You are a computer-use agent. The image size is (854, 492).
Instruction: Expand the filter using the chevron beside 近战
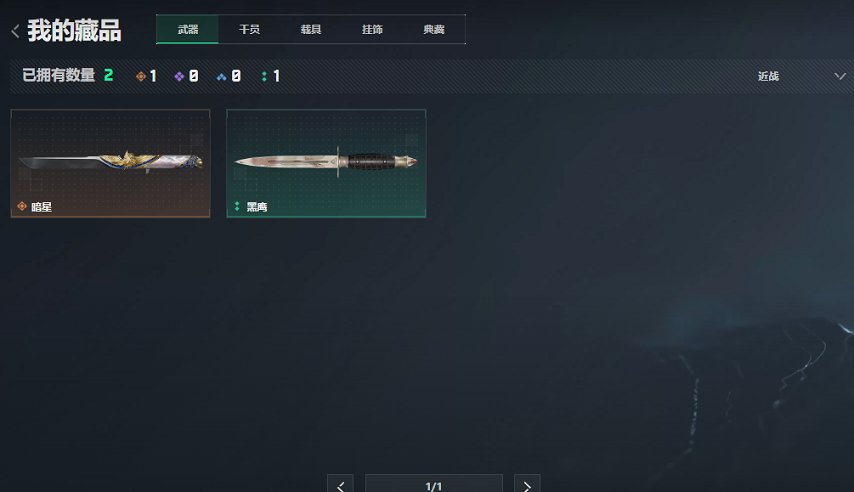840,76
